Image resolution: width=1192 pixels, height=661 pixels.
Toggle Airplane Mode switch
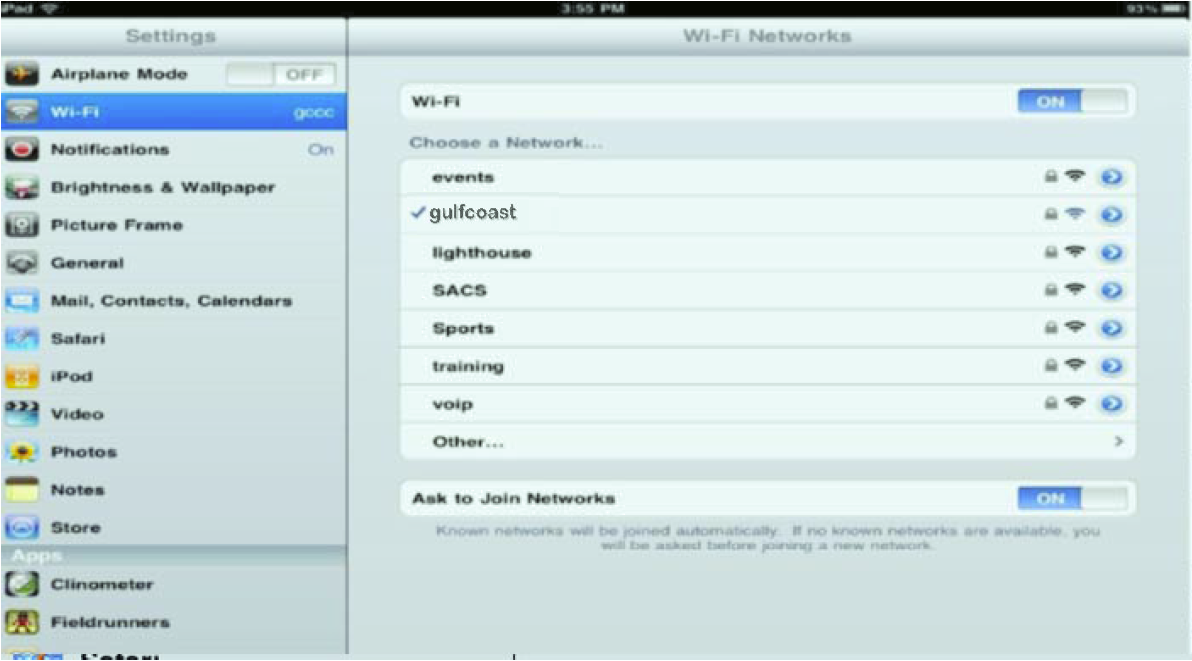click(281, 74)
